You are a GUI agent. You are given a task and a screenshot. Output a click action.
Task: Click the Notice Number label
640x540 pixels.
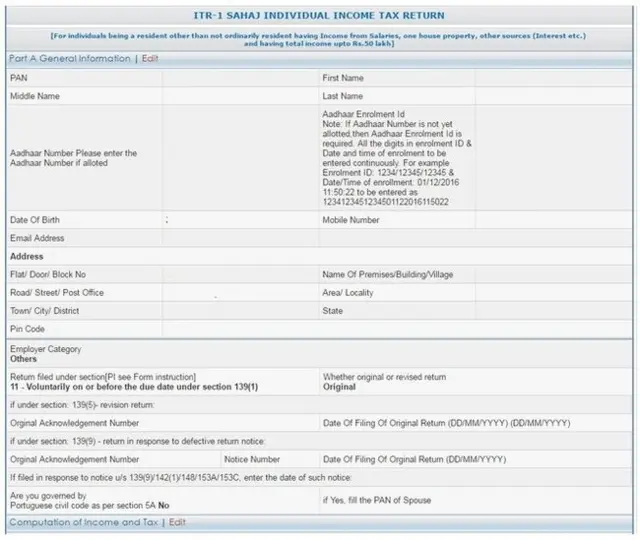pos(252,459)
